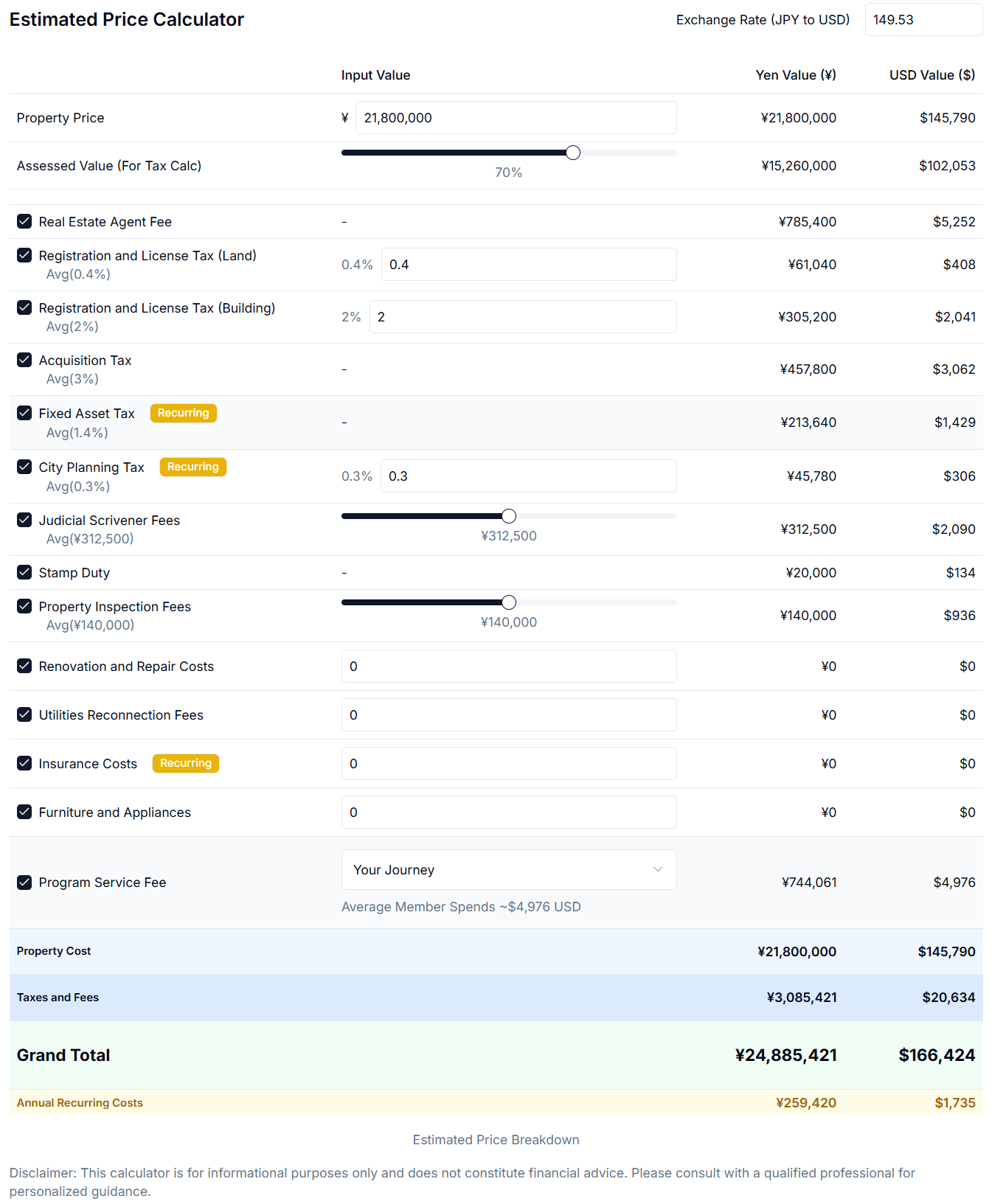Click the Property Price input field
The width and height of the screenshot is (992, 1204).
point(515,118)
